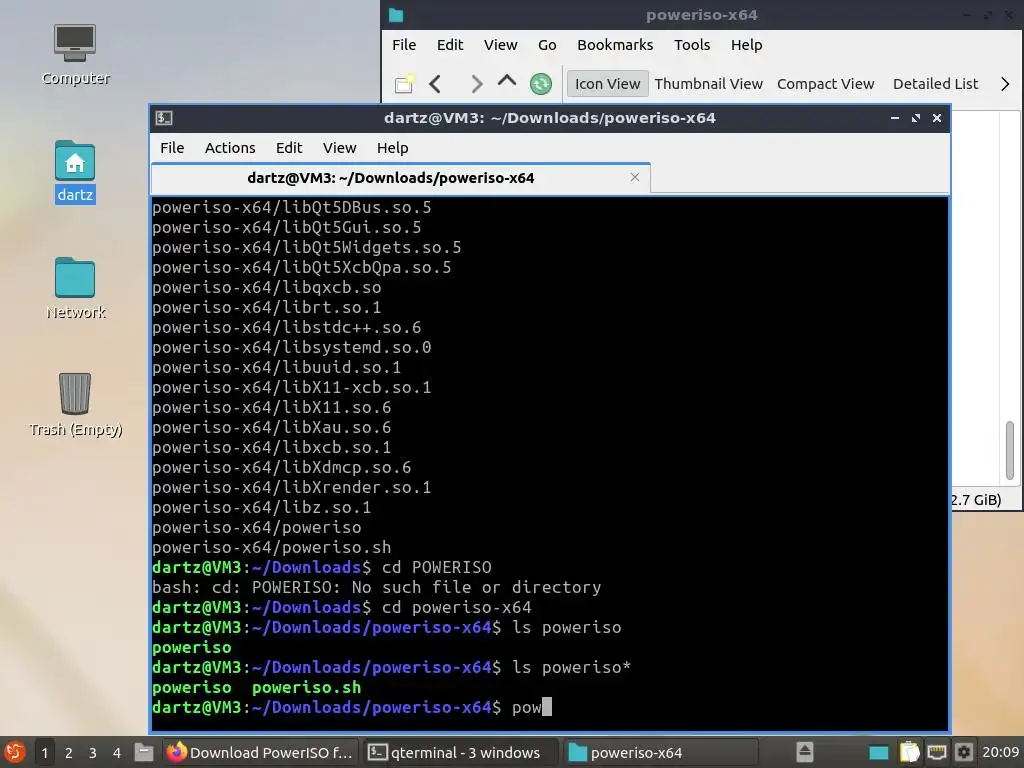Switch file manager to Icon View
Viewport: 1024px width, 768px height.
click(x=607, y=84)
